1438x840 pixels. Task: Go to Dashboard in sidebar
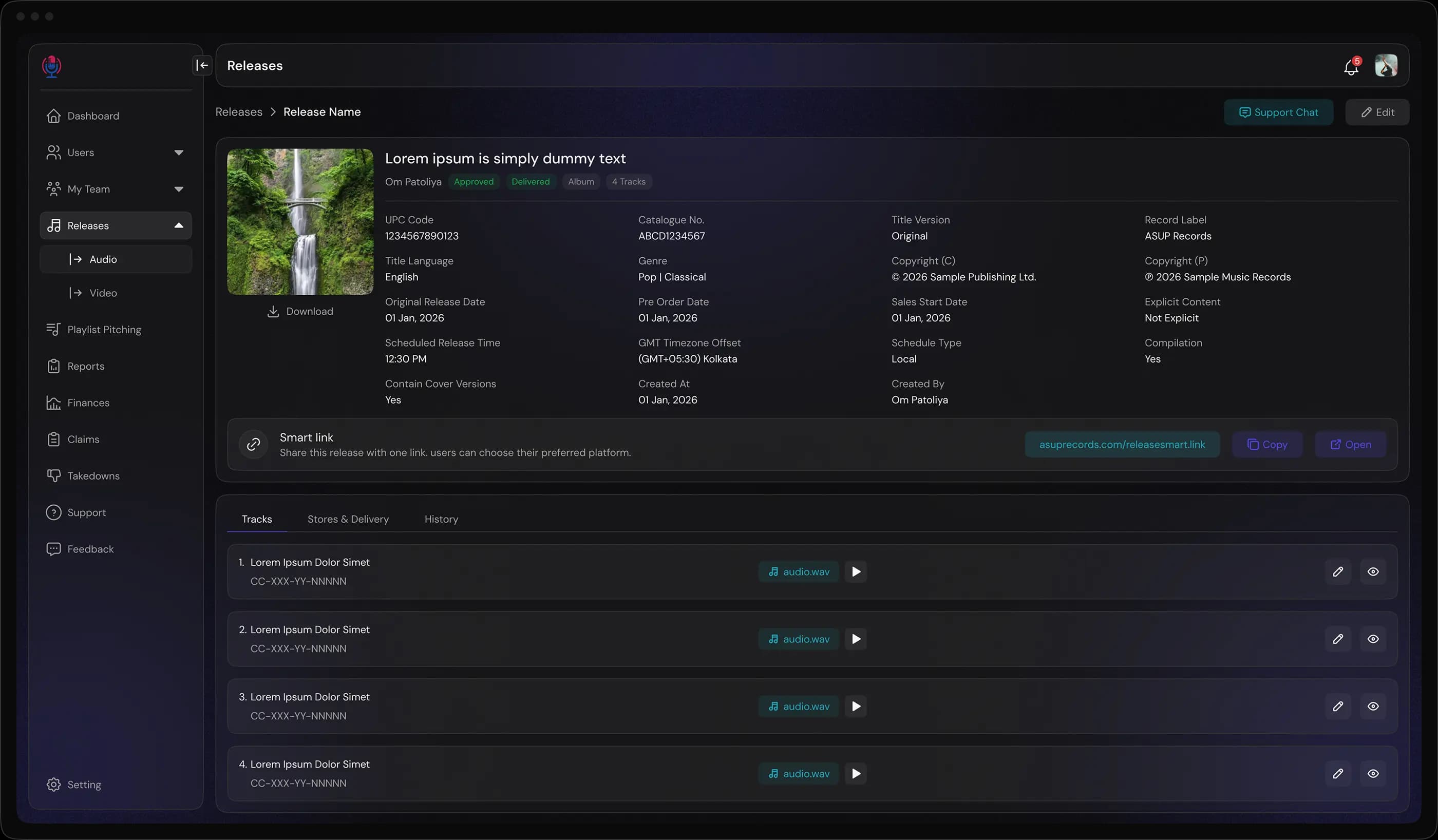click(x=116, y=116)
